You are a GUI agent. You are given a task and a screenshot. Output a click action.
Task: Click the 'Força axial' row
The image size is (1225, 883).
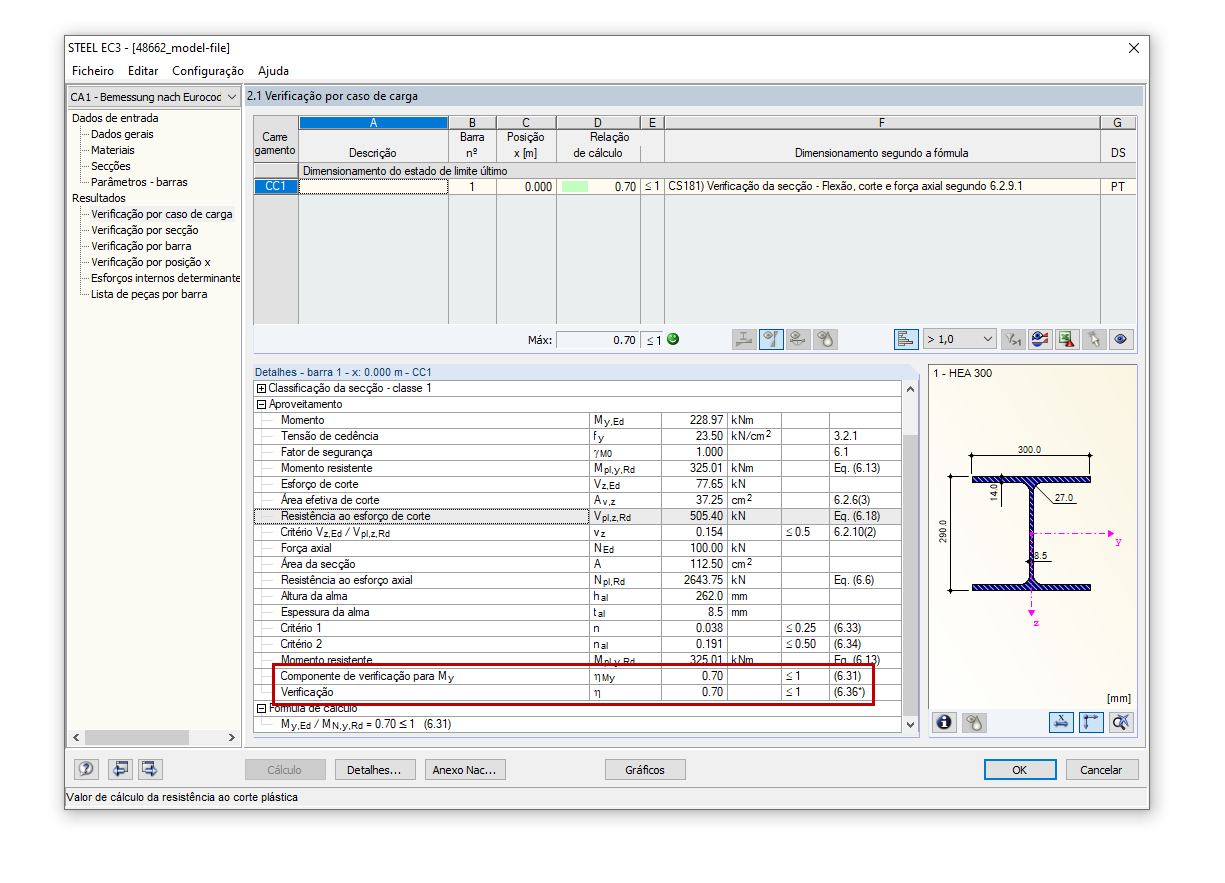point(578,548)
